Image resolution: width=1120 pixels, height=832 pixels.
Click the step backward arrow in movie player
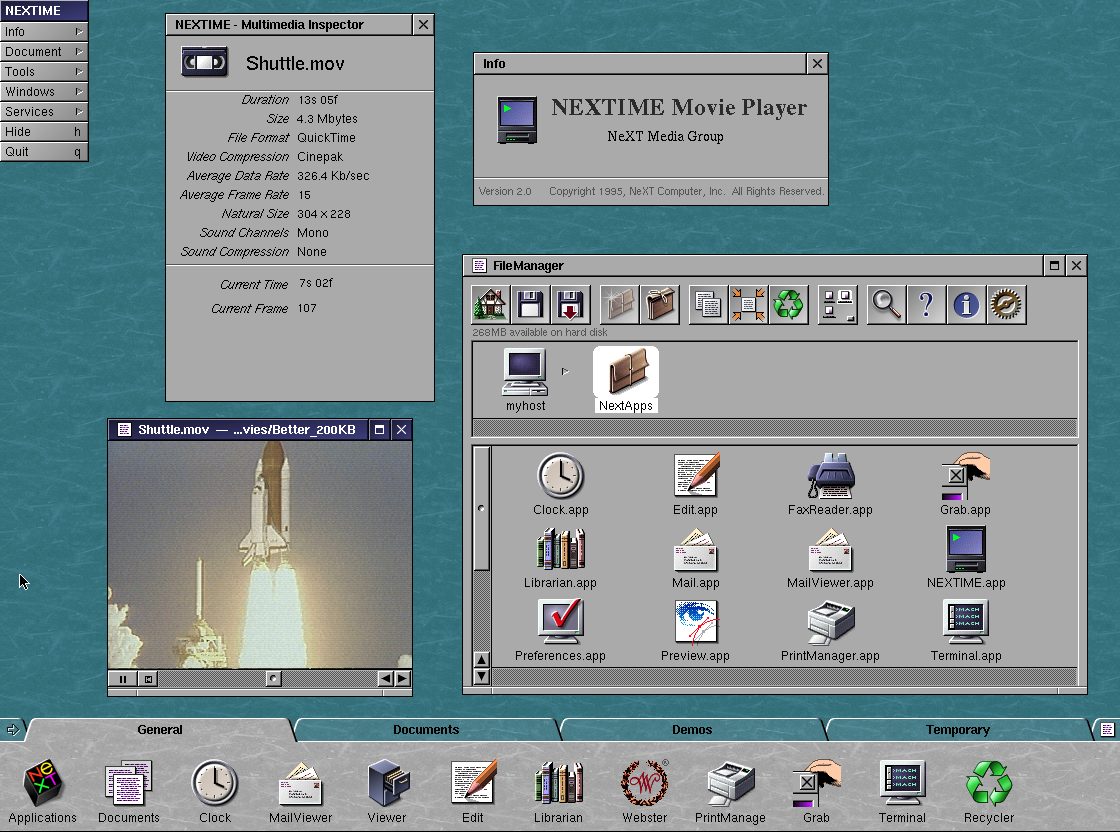[x=386, y=679]
